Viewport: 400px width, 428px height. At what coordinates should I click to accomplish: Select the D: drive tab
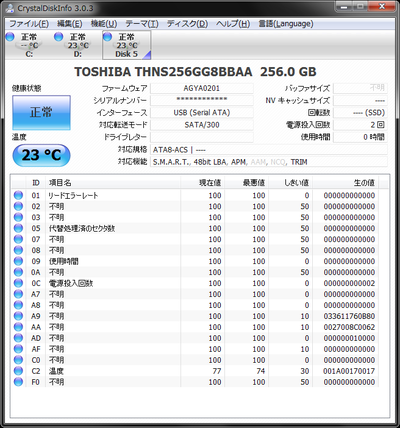click(77, 45)
